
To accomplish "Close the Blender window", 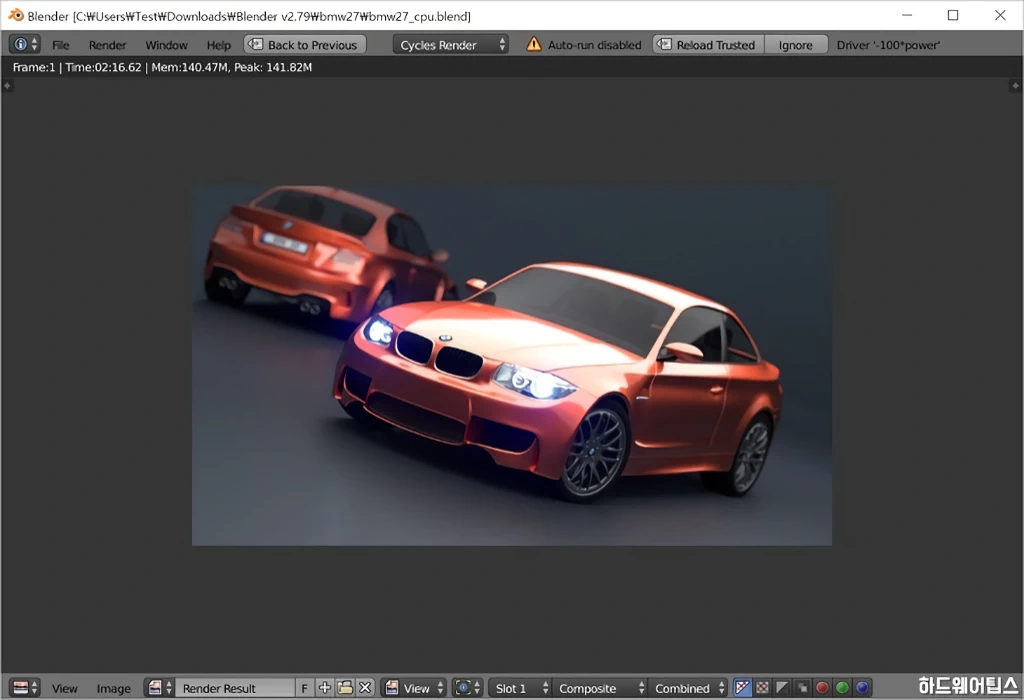I will (1000, 15).
